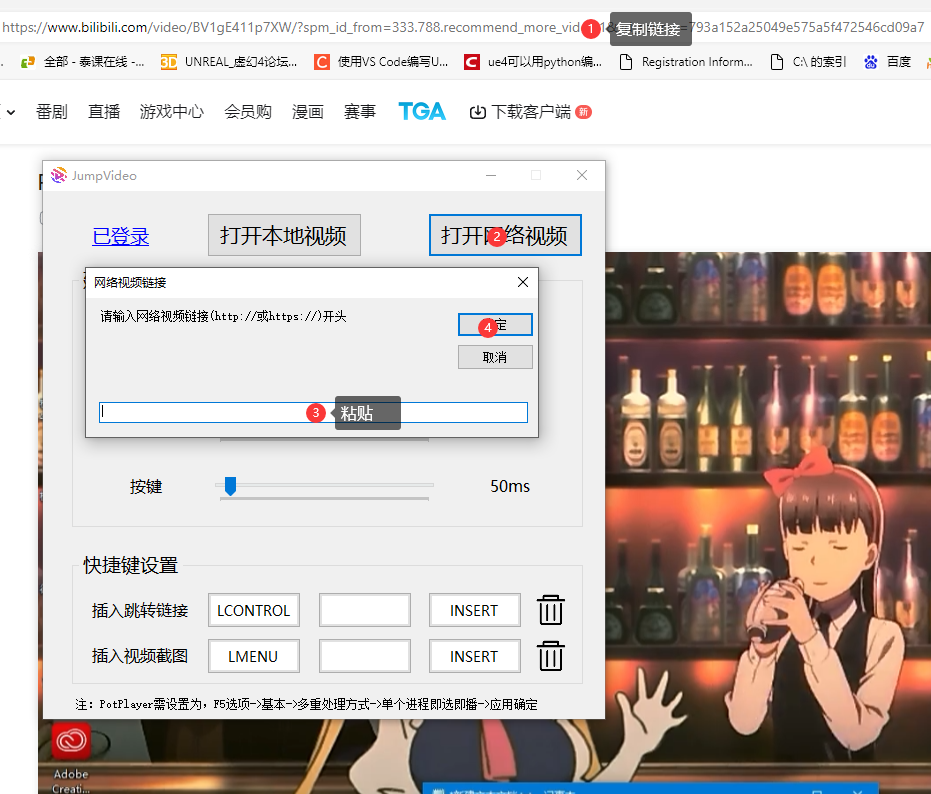Click the JumpVideo logo in title bar
The height and width of the screenshot is (794, 931).
pos(58,175)
